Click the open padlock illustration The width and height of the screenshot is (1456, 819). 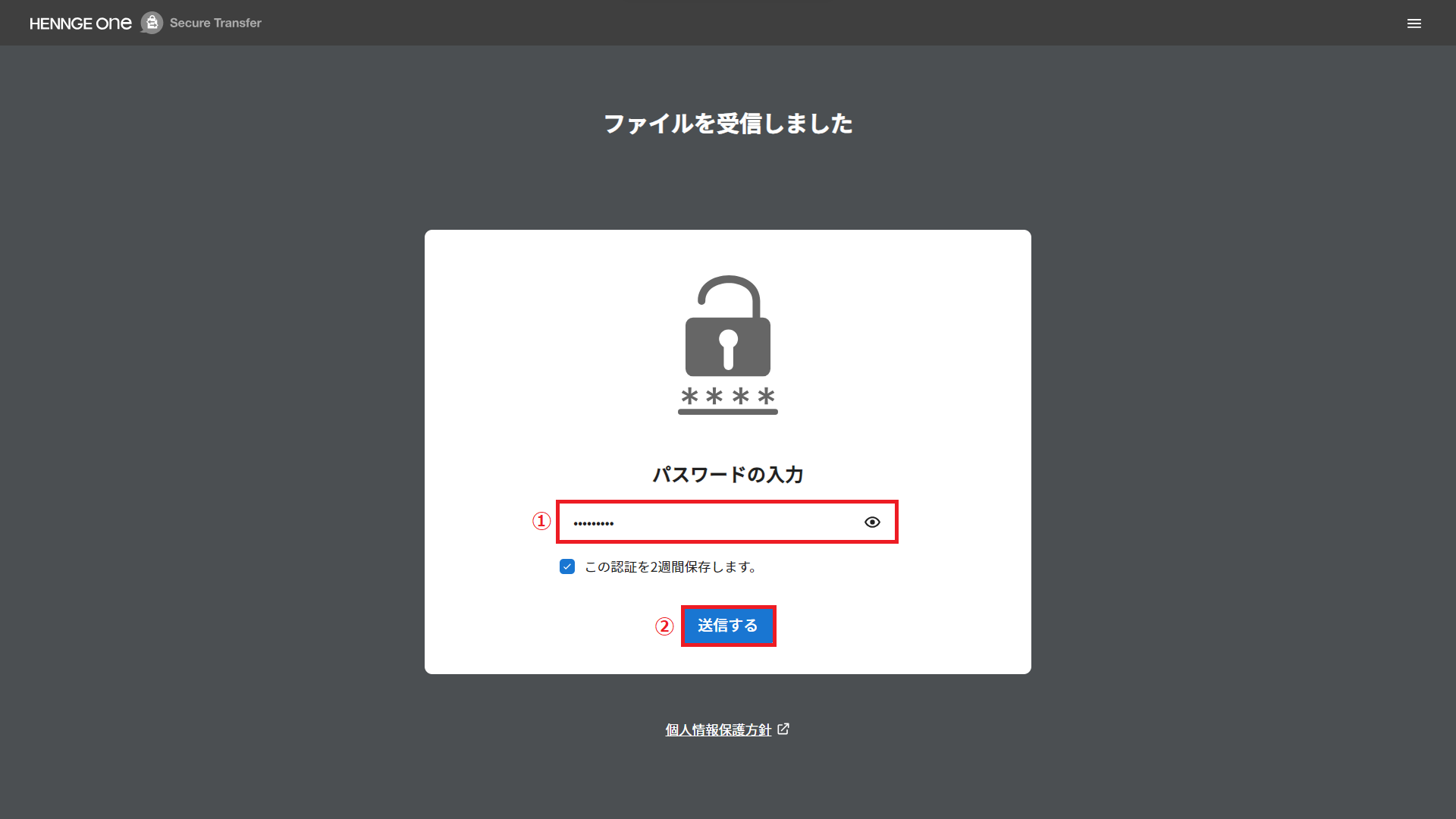(728, 325)
